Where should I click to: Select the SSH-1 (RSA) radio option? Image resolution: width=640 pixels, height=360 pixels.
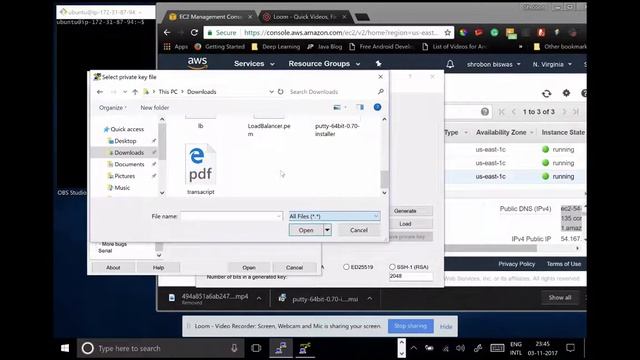(x=392, y=267)
